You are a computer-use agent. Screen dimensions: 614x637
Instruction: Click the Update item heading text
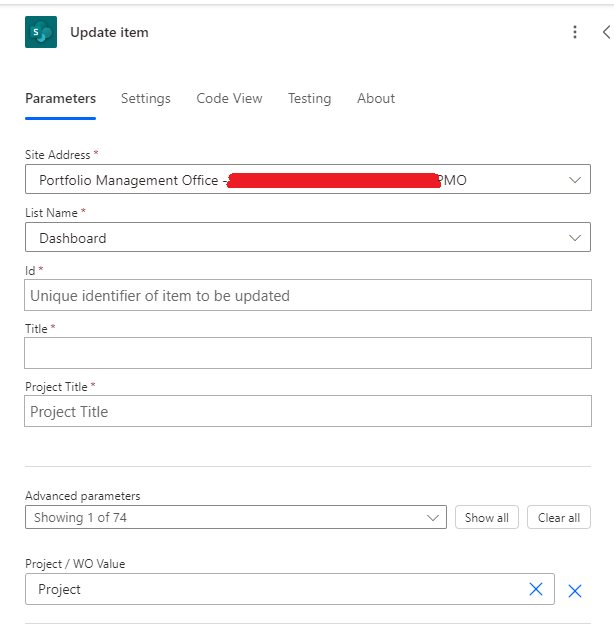point(109,32)
